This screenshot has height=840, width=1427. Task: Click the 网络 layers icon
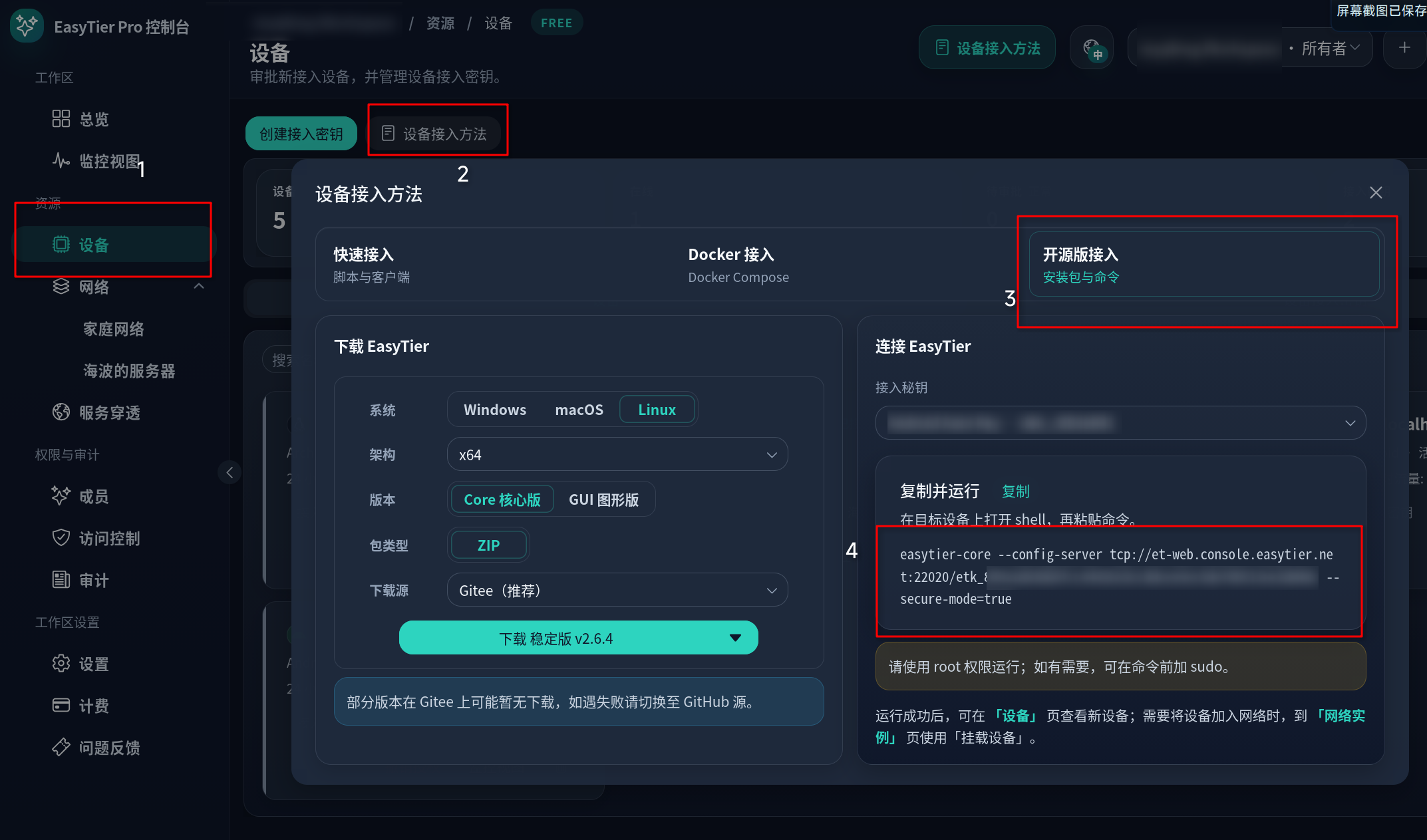(x=61, y=287)
